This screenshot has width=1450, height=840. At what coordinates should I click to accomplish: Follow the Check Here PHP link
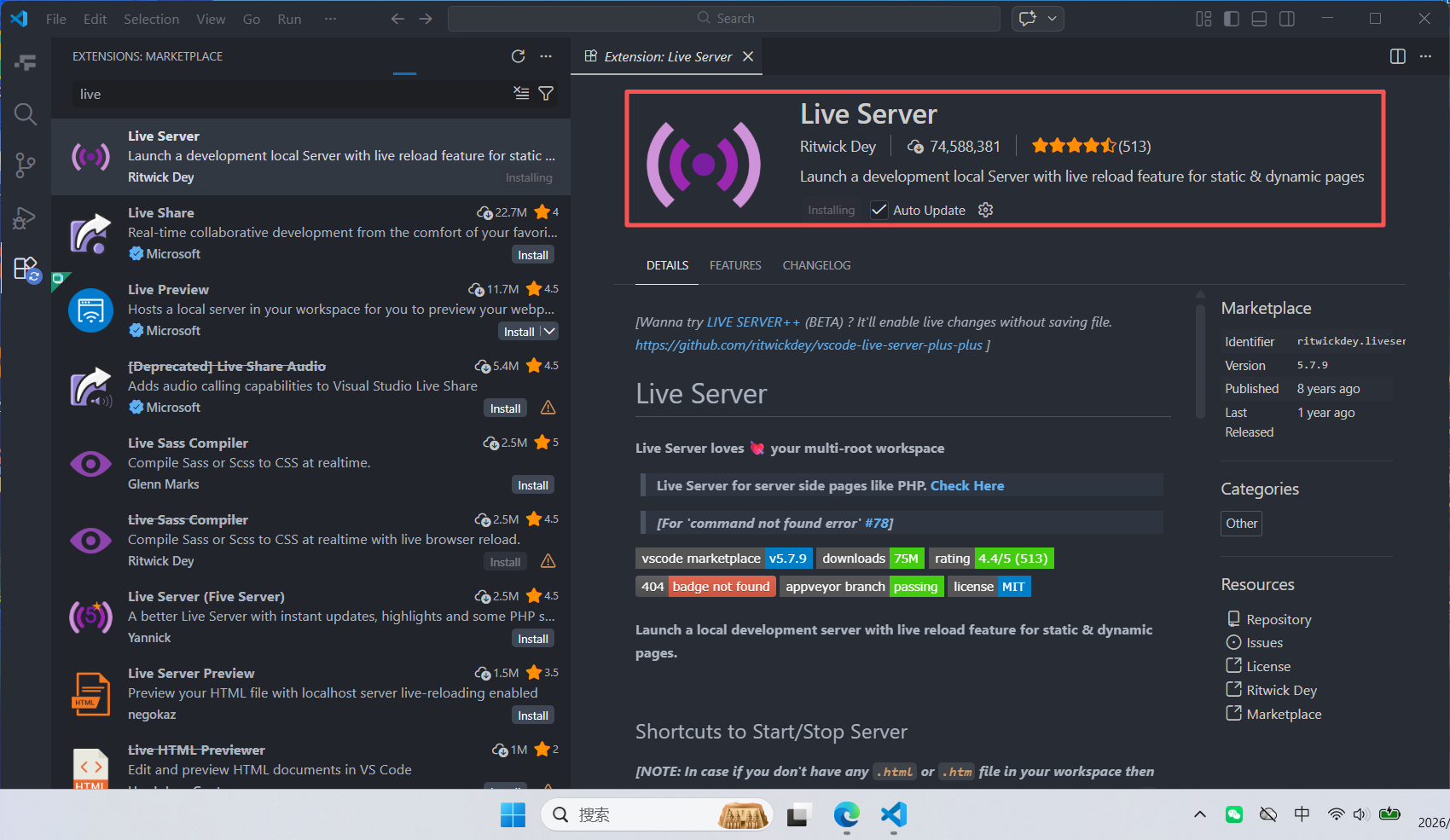coord(966,485)
